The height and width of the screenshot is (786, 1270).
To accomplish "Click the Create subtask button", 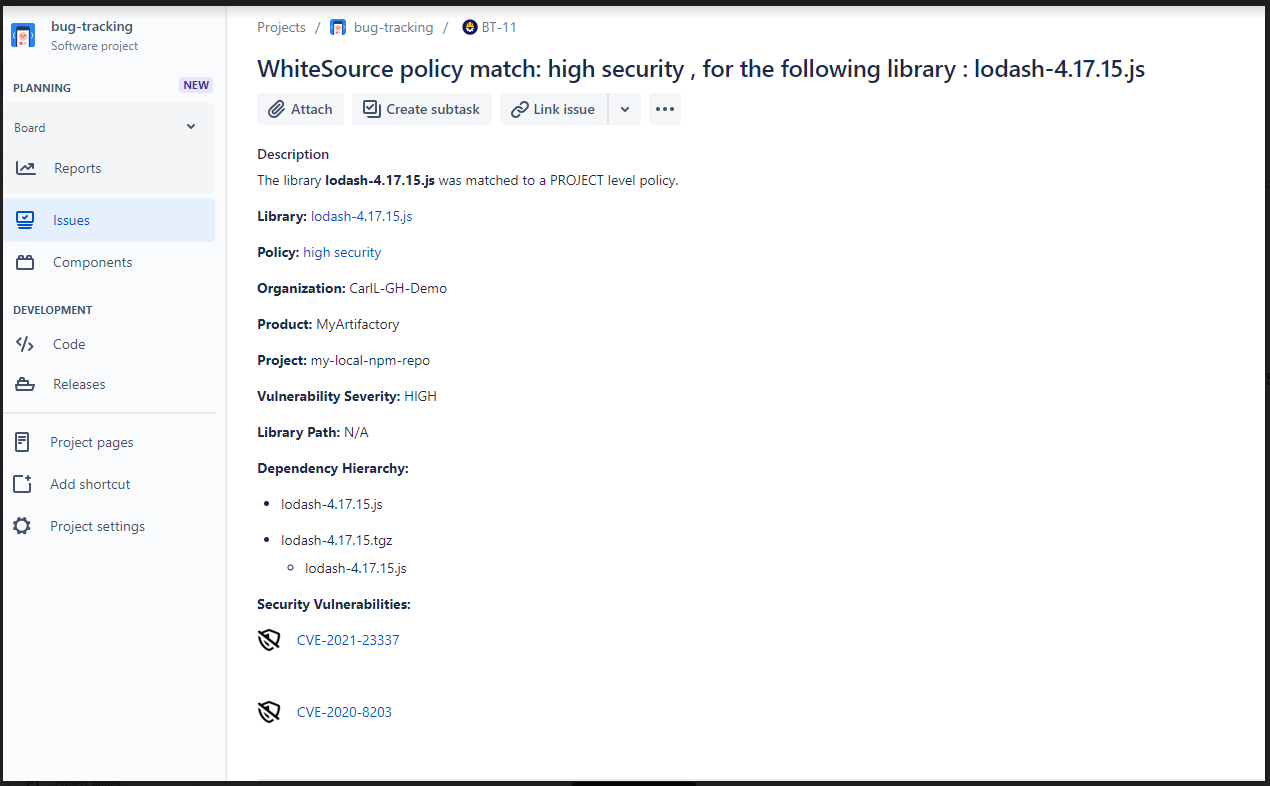I will pyautogui.click(x=421, y=109).
